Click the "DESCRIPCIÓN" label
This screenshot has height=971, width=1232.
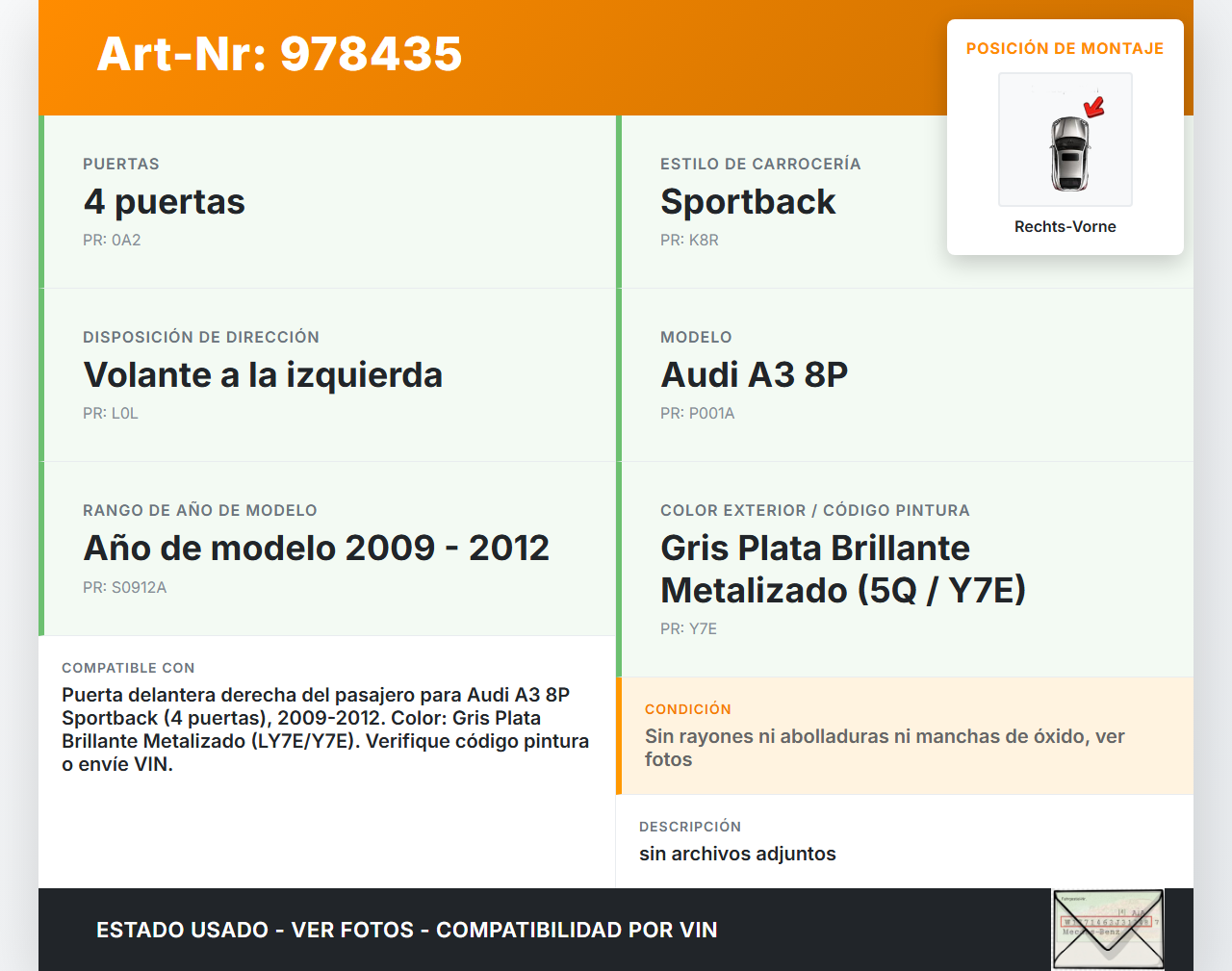point(690,827)
